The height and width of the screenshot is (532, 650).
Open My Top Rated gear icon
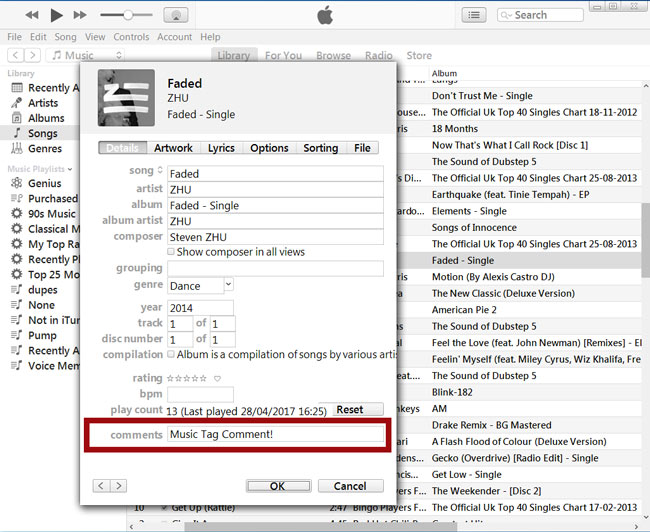click(17, 244)
